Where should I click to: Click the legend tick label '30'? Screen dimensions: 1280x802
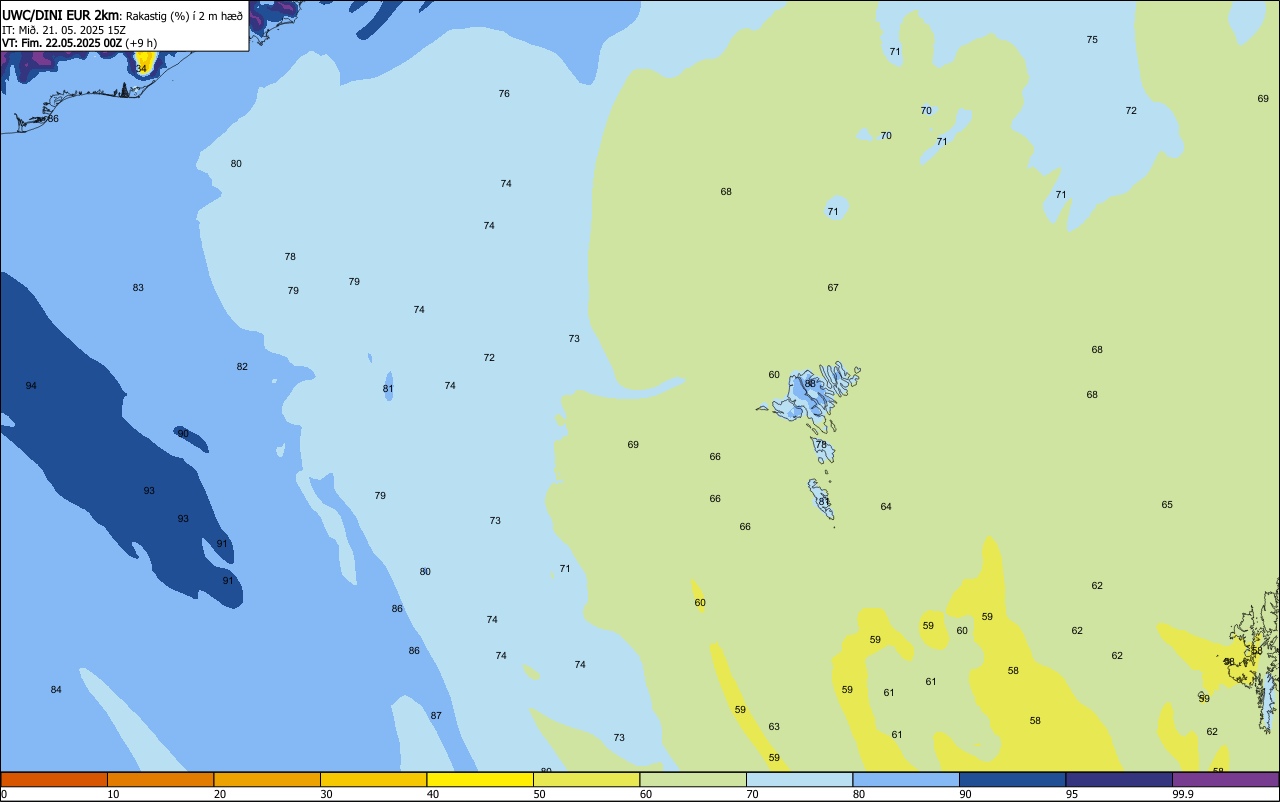326,794
